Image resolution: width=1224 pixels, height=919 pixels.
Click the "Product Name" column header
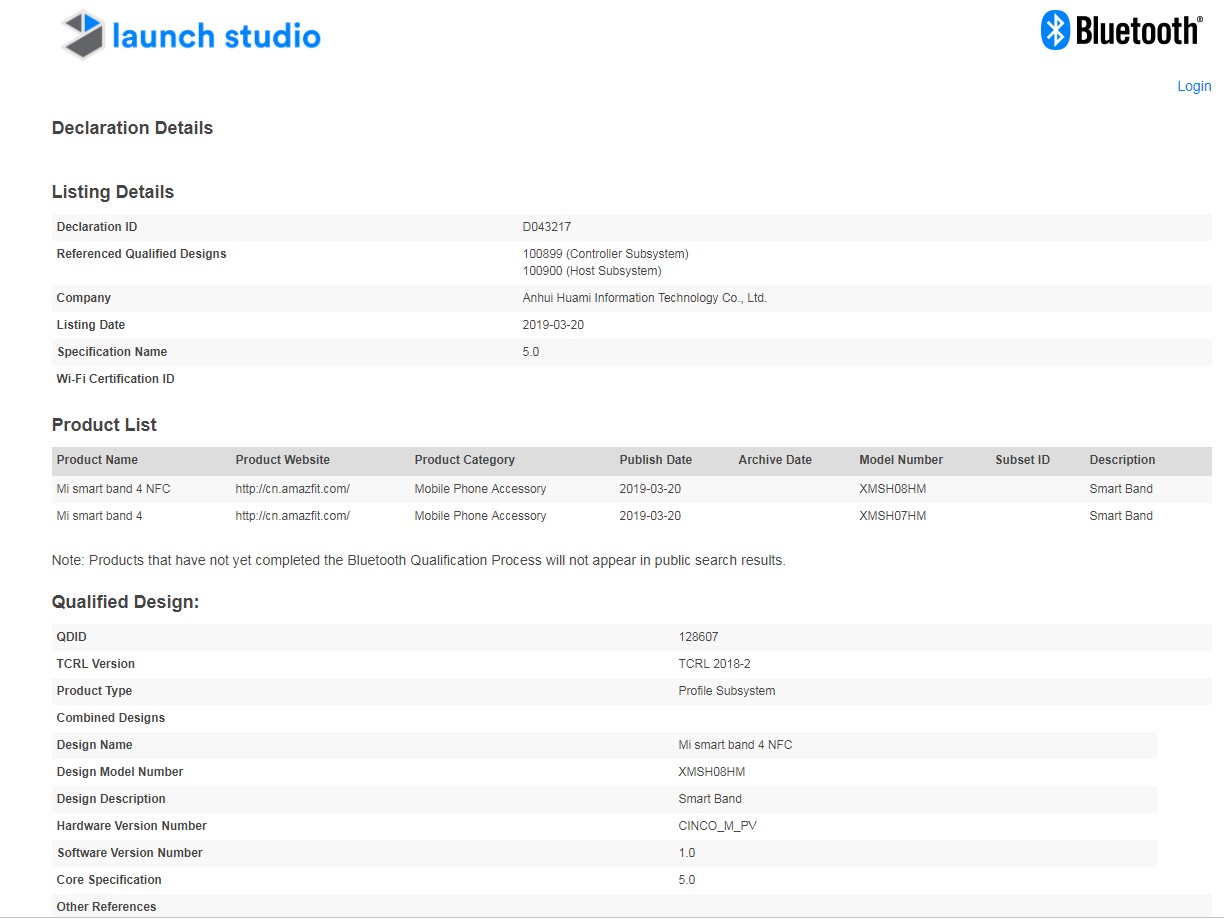[97, 460]
